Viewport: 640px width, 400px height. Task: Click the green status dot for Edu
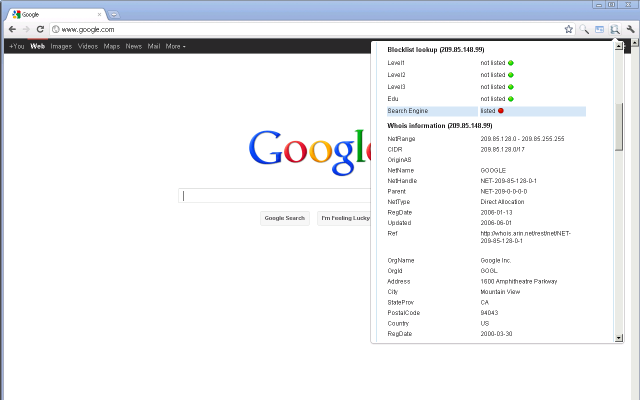(511, 99)
